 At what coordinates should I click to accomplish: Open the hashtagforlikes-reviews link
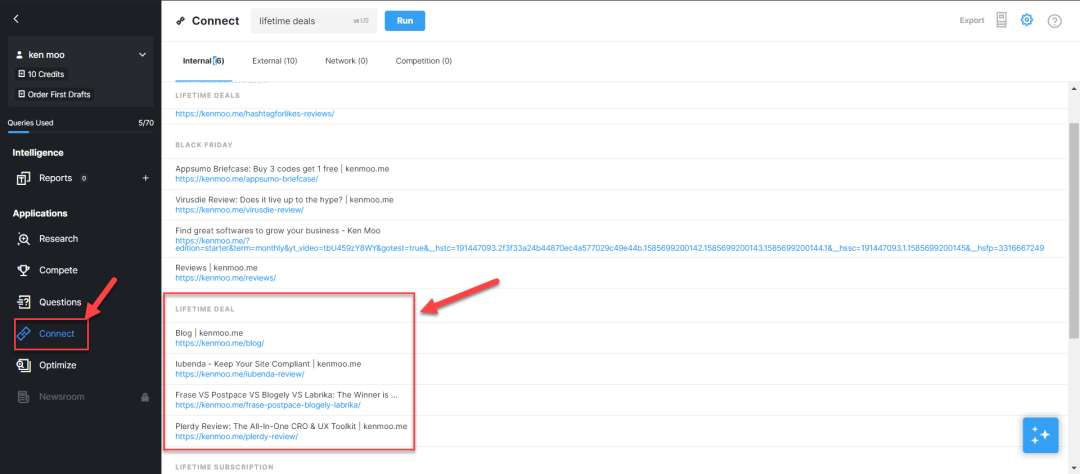[255, 113]
